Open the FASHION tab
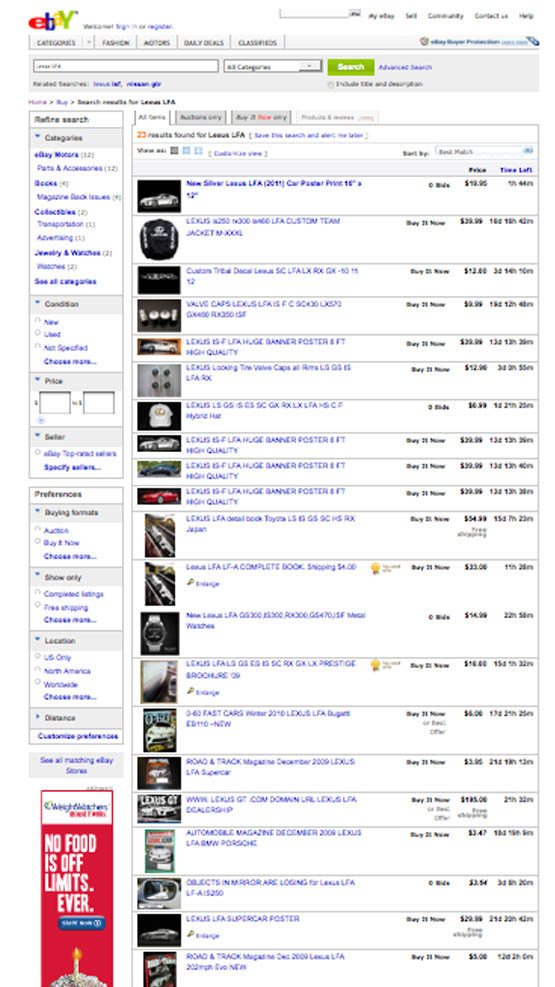Screen dimensions: 555x987 click(116, 43)
